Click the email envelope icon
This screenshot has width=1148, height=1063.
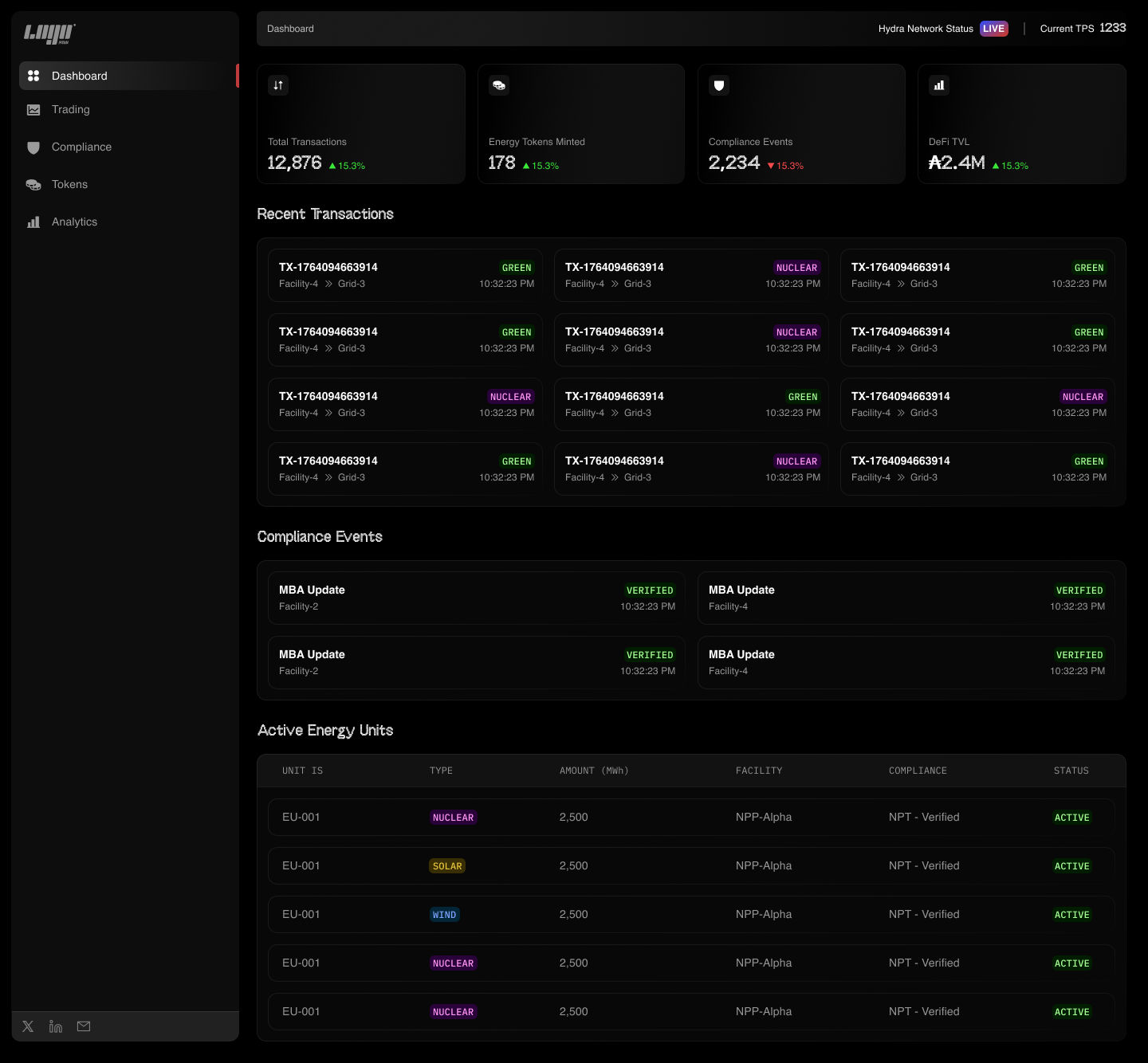pos(84,1026)
